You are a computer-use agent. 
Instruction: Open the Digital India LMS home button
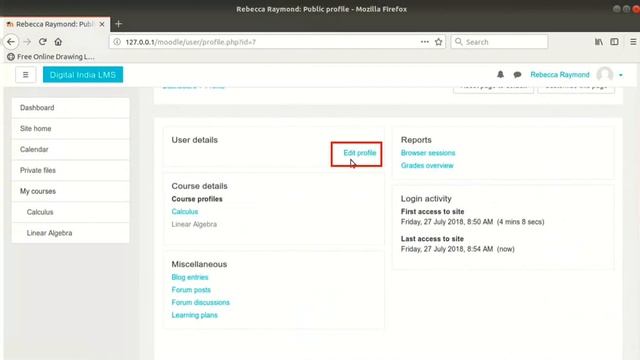tap(83, 75)
